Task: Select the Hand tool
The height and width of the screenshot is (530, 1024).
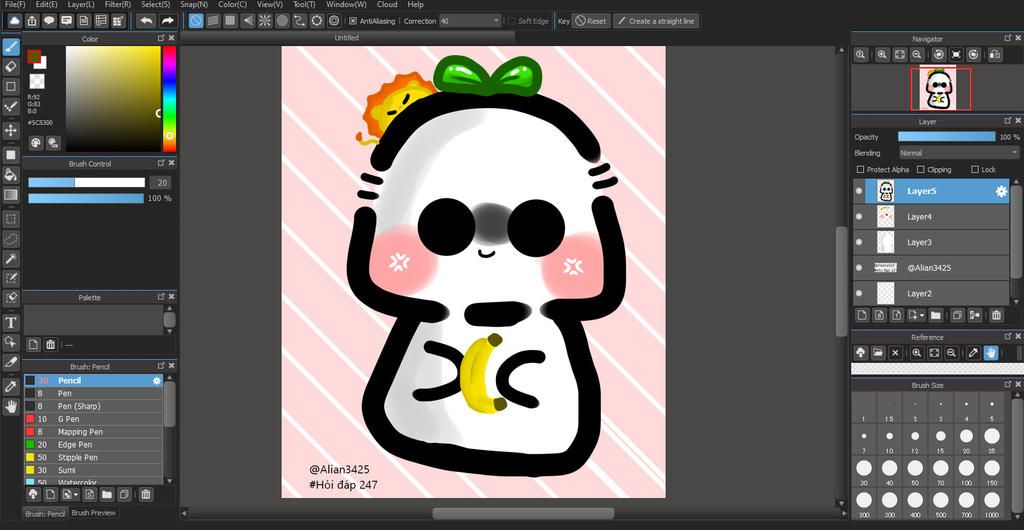Action: pos(11,407)
